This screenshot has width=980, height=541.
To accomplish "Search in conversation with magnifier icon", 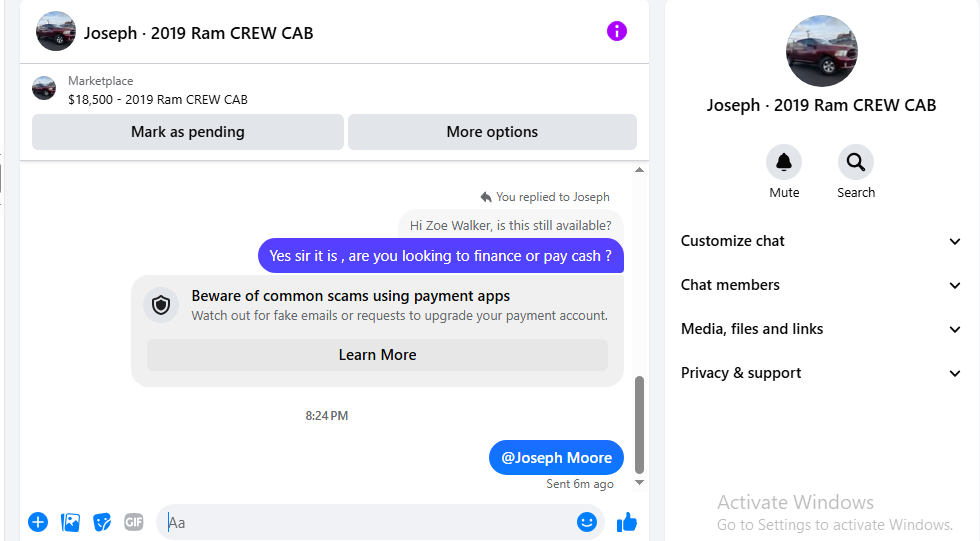I will [x=856, y=162].
